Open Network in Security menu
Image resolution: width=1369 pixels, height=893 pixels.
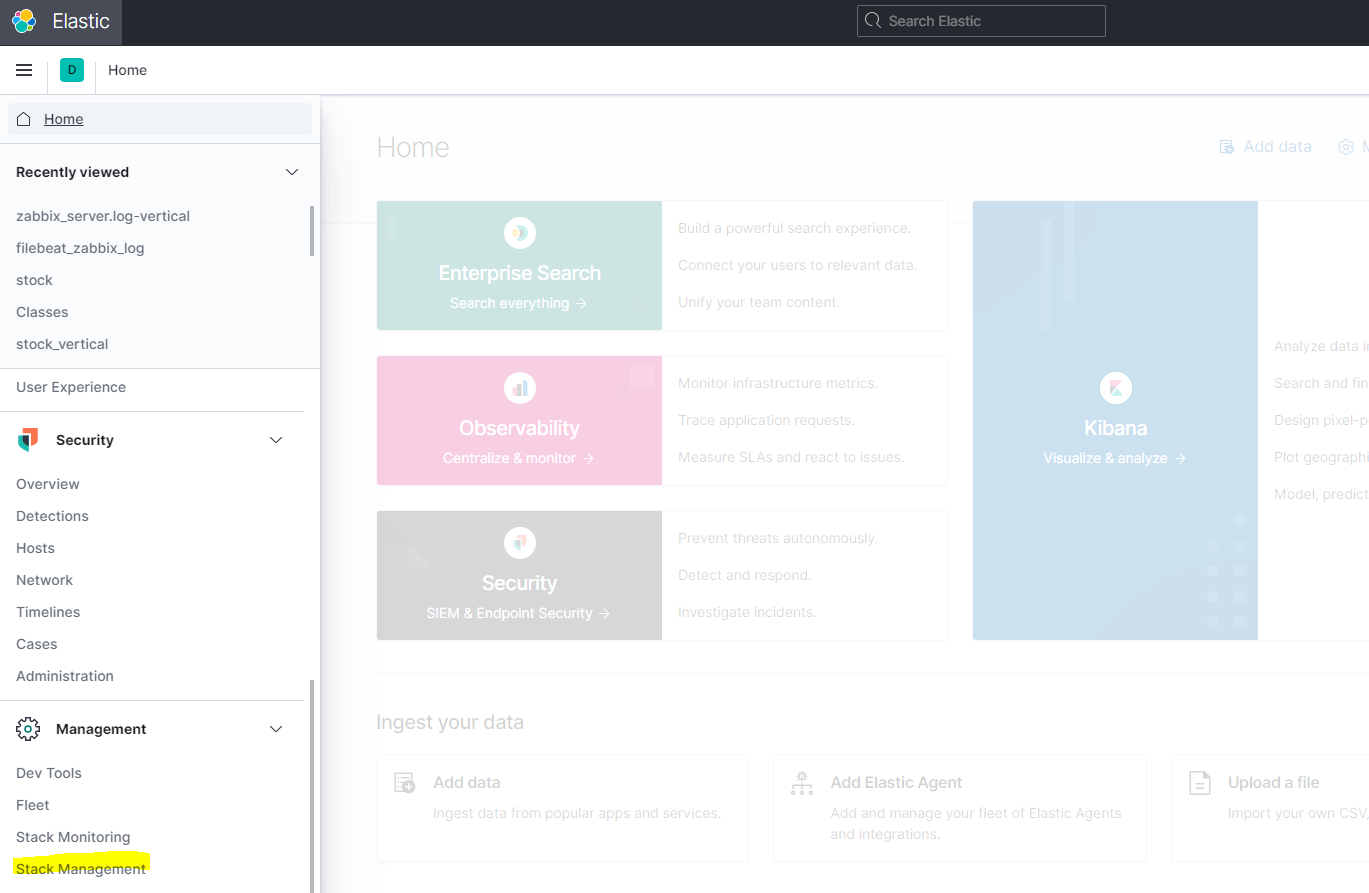click(x=44, y=580)
